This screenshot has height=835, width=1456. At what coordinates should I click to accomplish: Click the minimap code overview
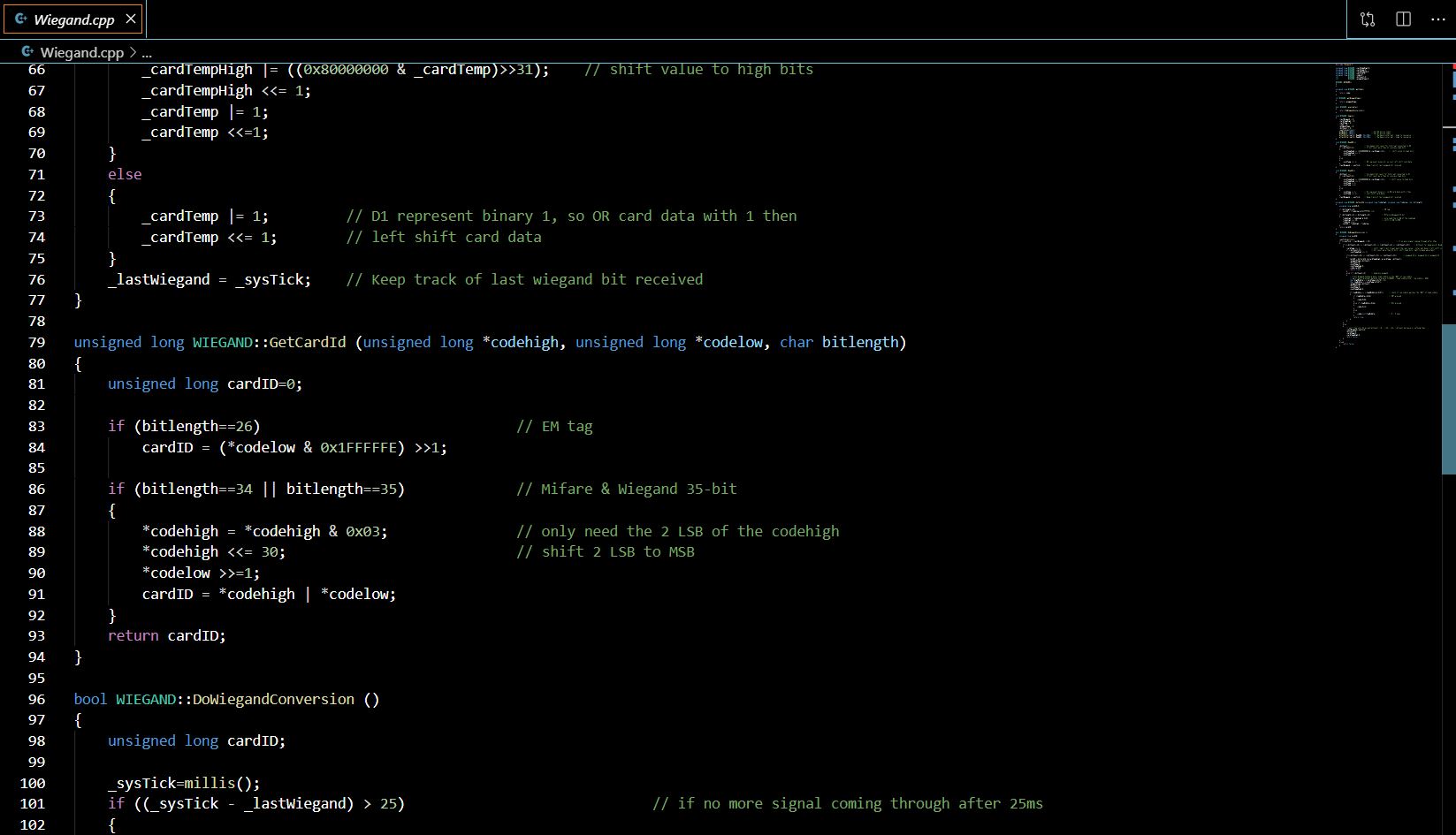(1388, 206)
